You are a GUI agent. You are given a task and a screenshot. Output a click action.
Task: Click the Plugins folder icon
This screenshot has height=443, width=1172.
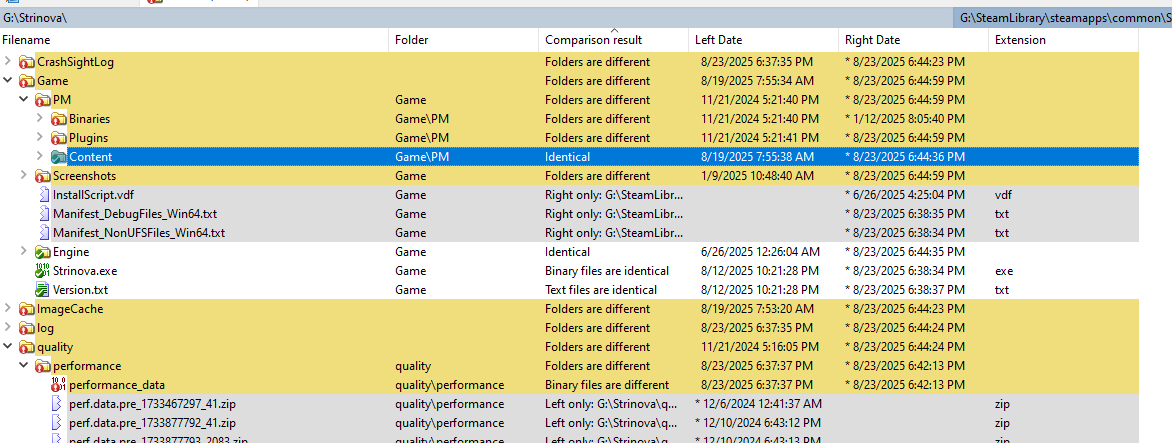pyautogui.click(x=58, y=137)
